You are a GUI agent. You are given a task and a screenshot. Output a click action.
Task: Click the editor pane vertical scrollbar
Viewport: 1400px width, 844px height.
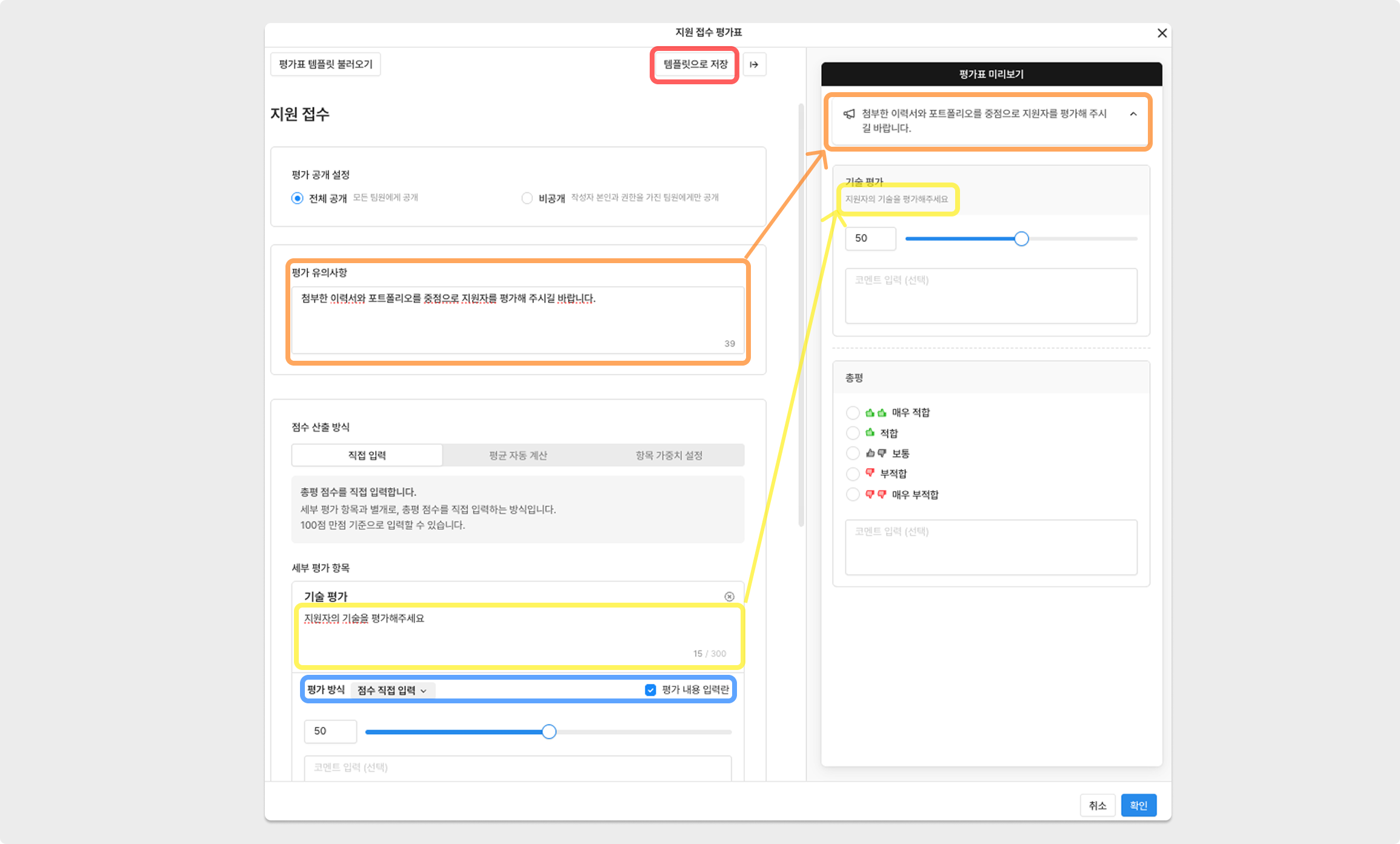tap(801, 315)
